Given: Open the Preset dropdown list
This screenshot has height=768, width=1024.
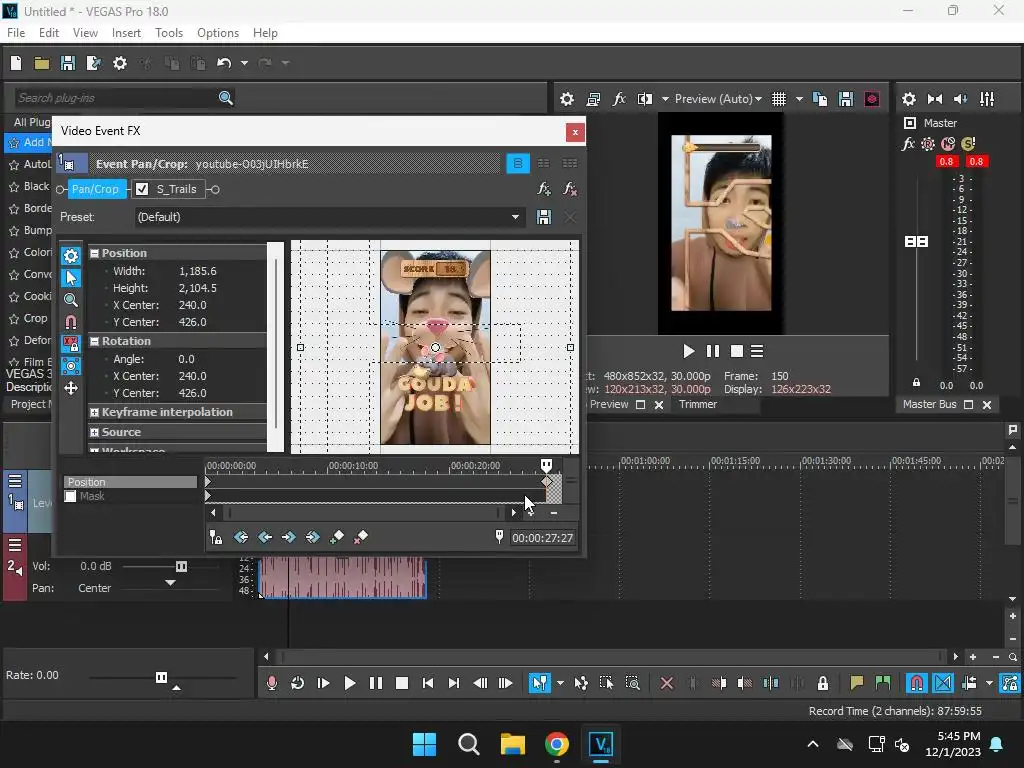Looking at the screenshot, I should (516, 217).
